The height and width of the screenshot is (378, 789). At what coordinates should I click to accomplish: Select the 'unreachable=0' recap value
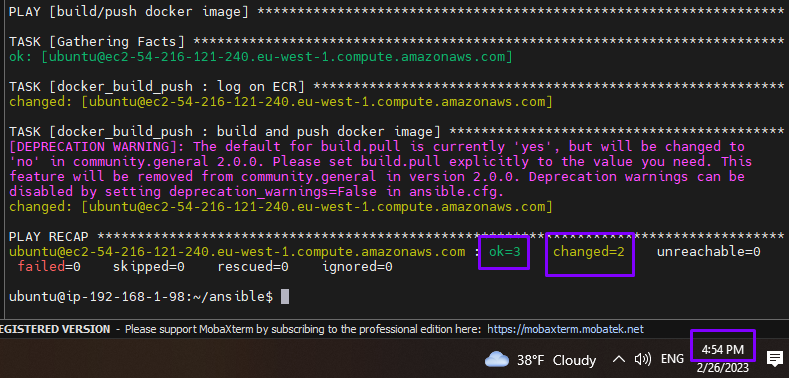point(708,252)
